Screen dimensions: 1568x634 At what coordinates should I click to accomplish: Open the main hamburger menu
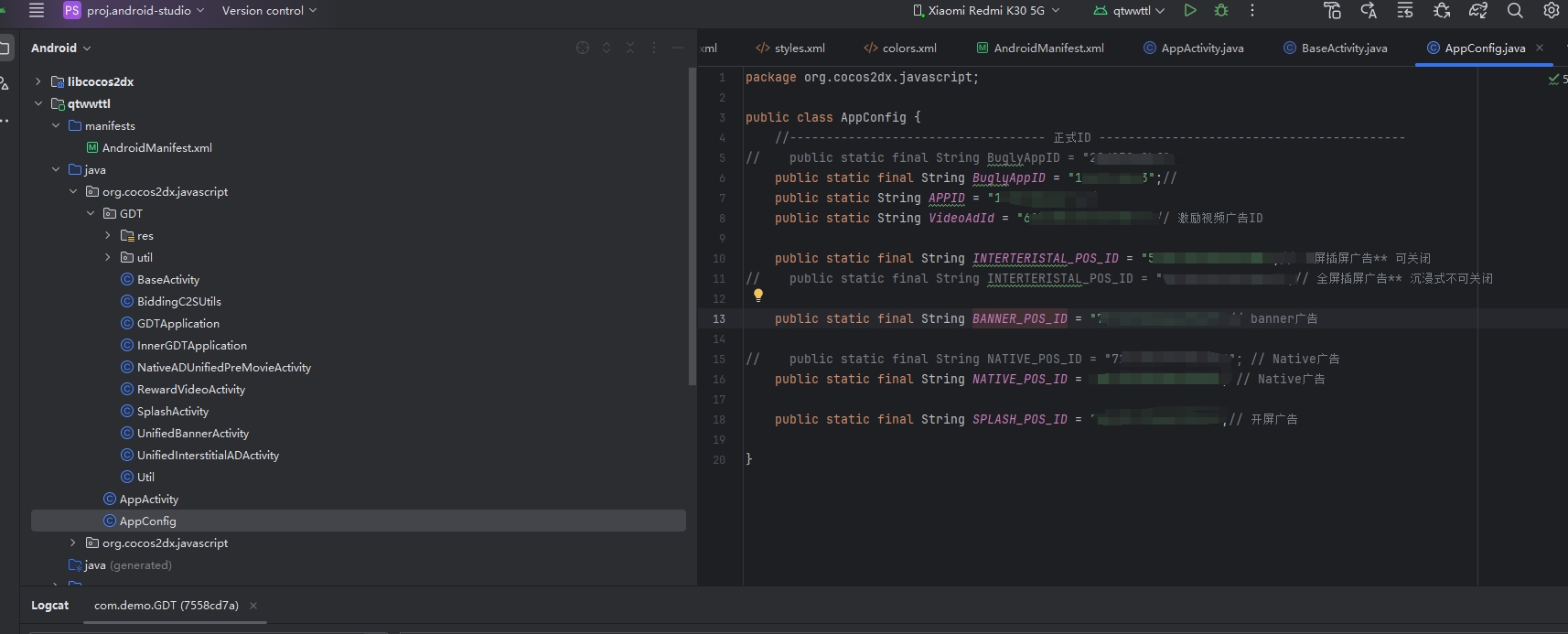pyautogui.click(x=37, y=11)
